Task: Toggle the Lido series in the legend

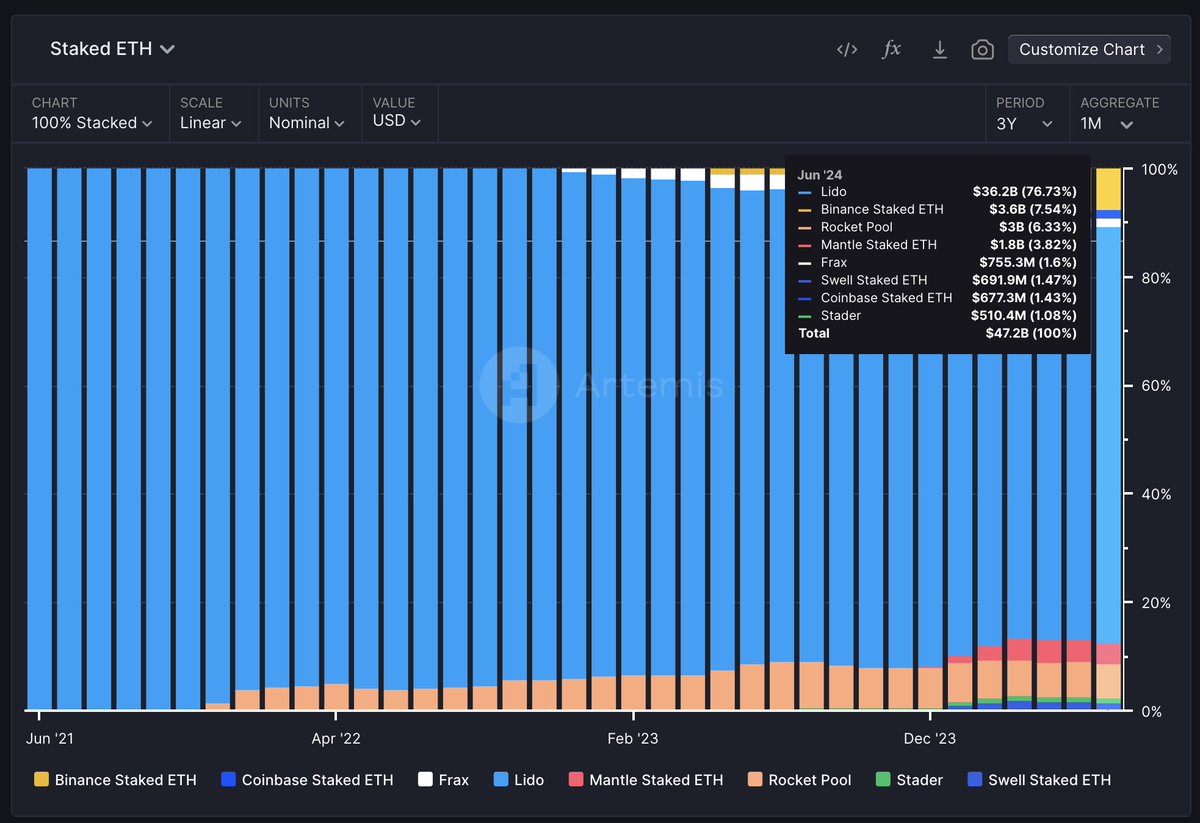Action: pos(518,780)
